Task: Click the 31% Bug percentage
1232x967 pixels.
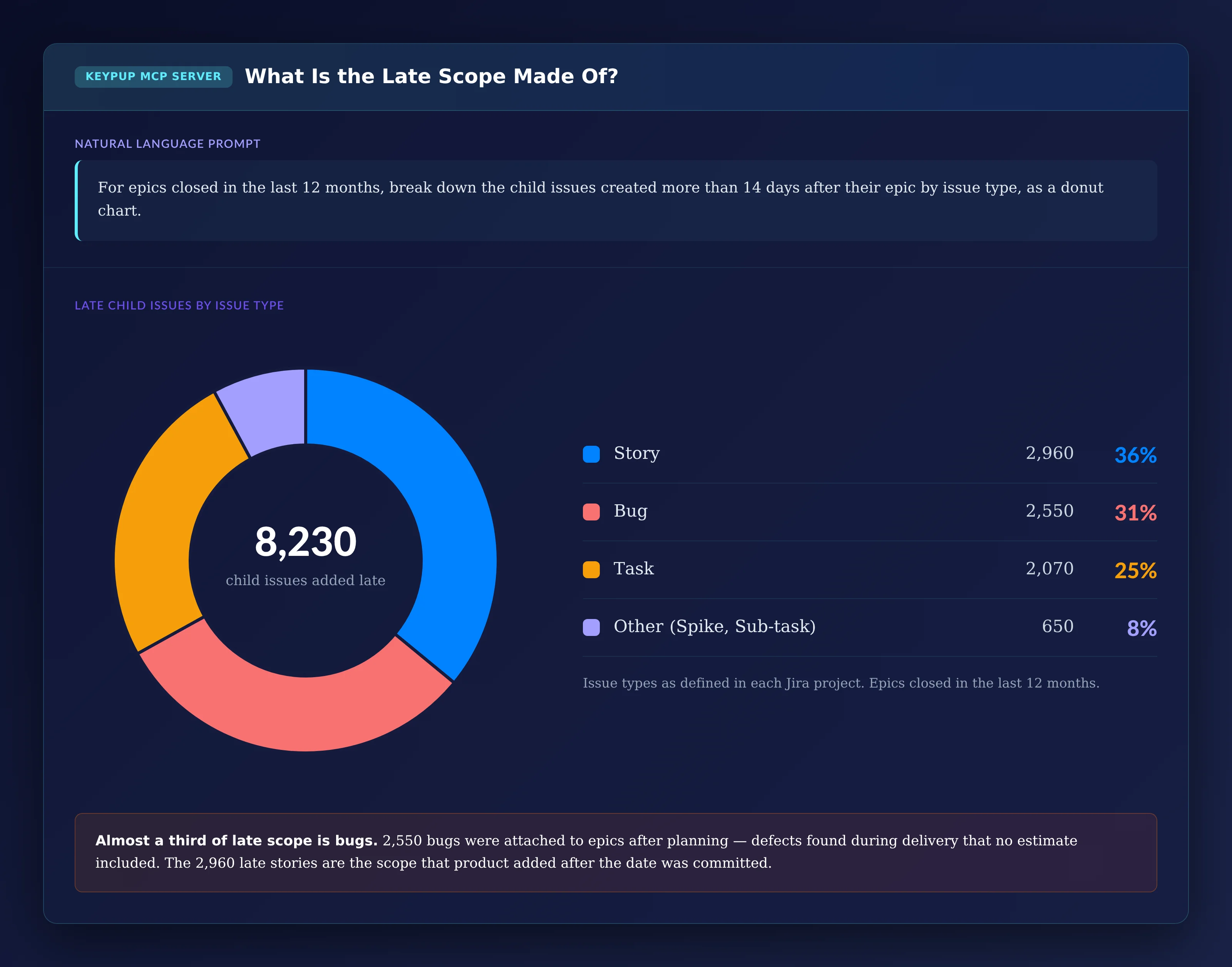Action: (x=1135, y=513)
